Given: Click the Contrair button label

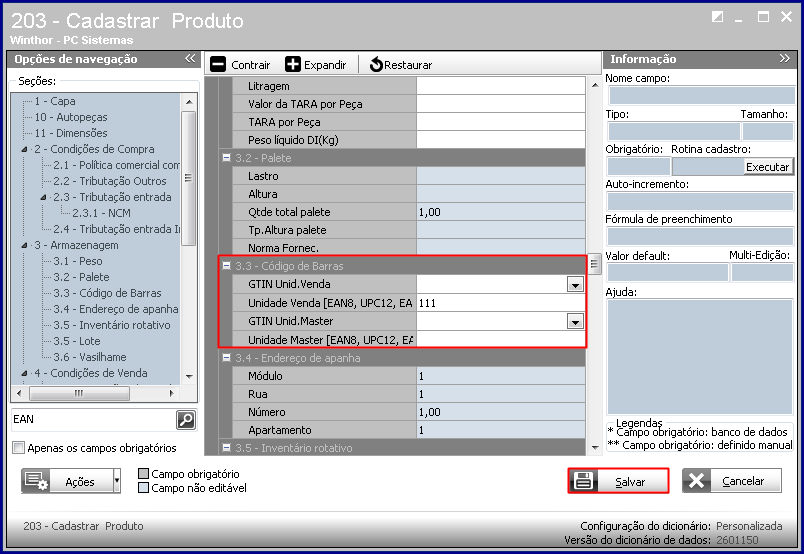Looking at the screenshot, I should [250, 65].
